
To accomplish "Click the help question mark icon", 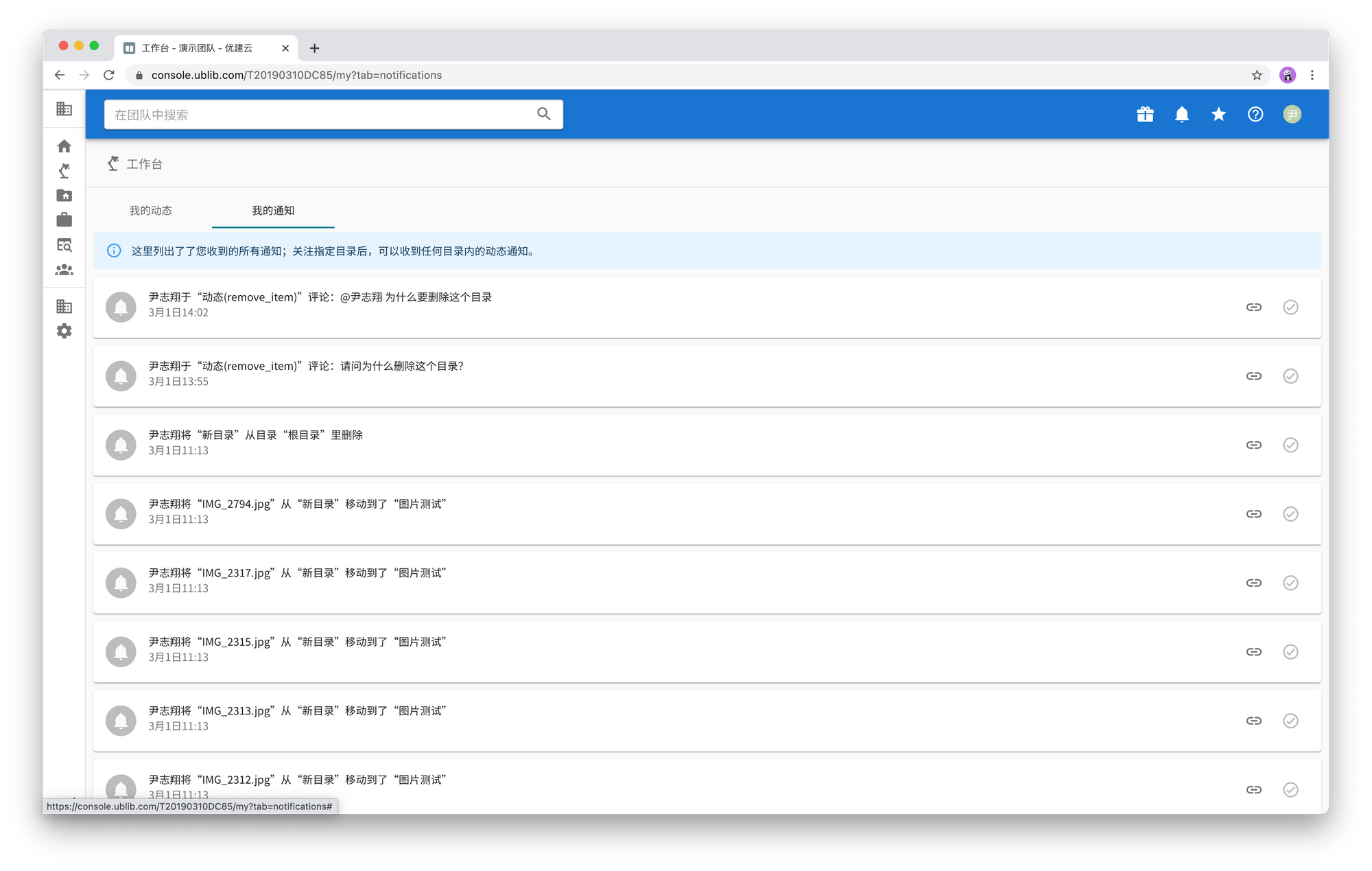I will pos(1255,115).
